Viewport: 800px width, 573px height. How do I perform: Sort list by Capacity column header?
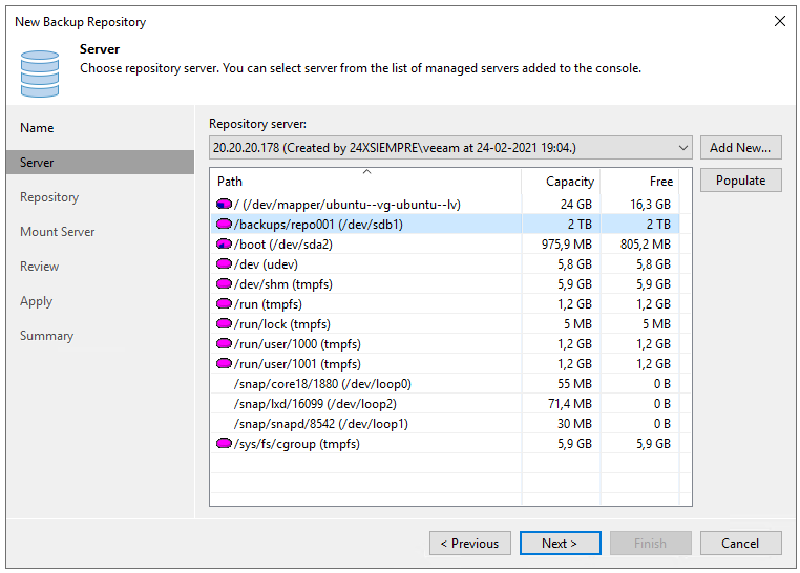tap(561, 181)
